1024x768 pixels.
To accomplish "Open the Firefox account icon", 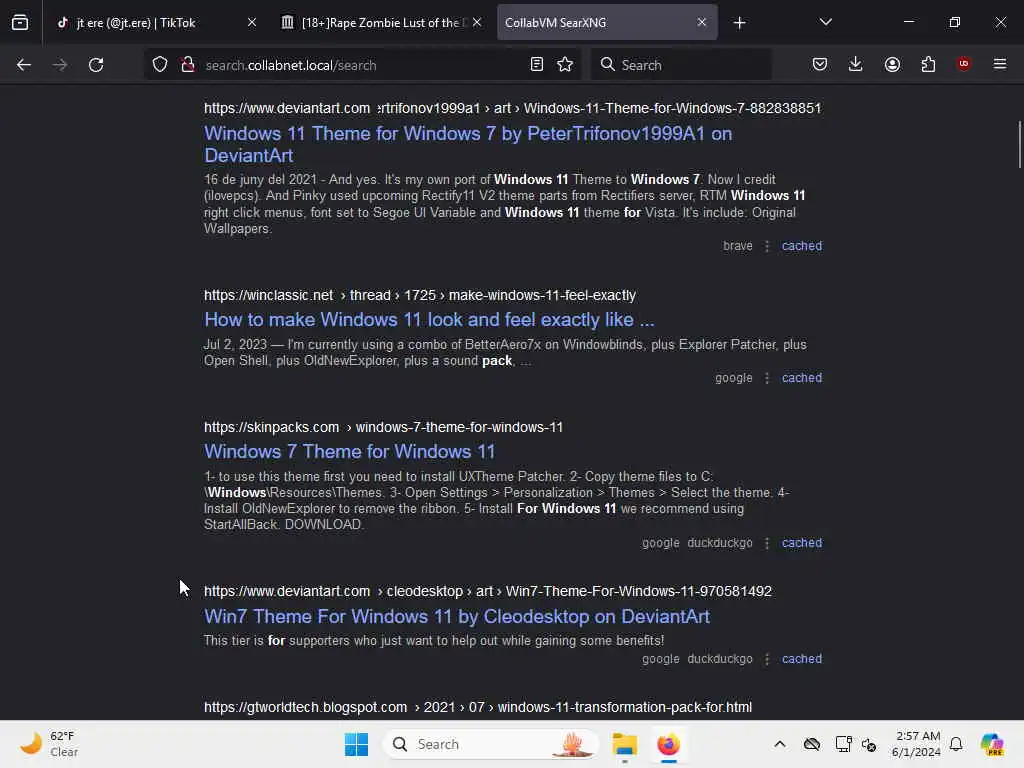I will click(892, 64).
